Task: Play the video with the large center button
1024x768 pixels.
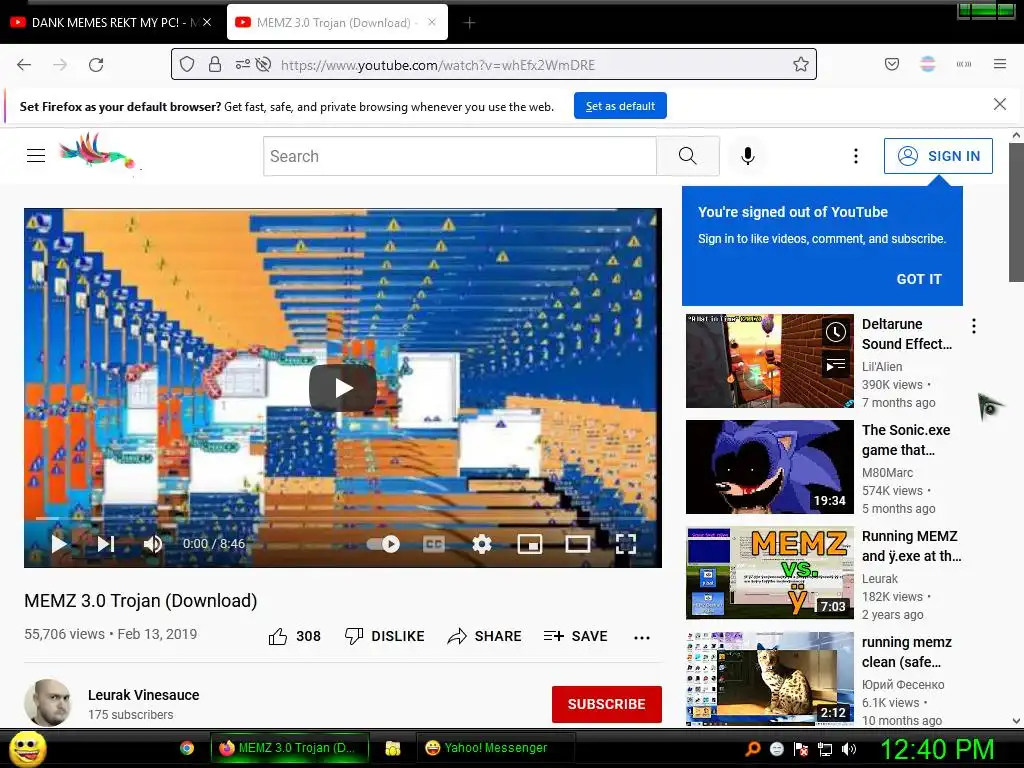Action: (343, 388)
